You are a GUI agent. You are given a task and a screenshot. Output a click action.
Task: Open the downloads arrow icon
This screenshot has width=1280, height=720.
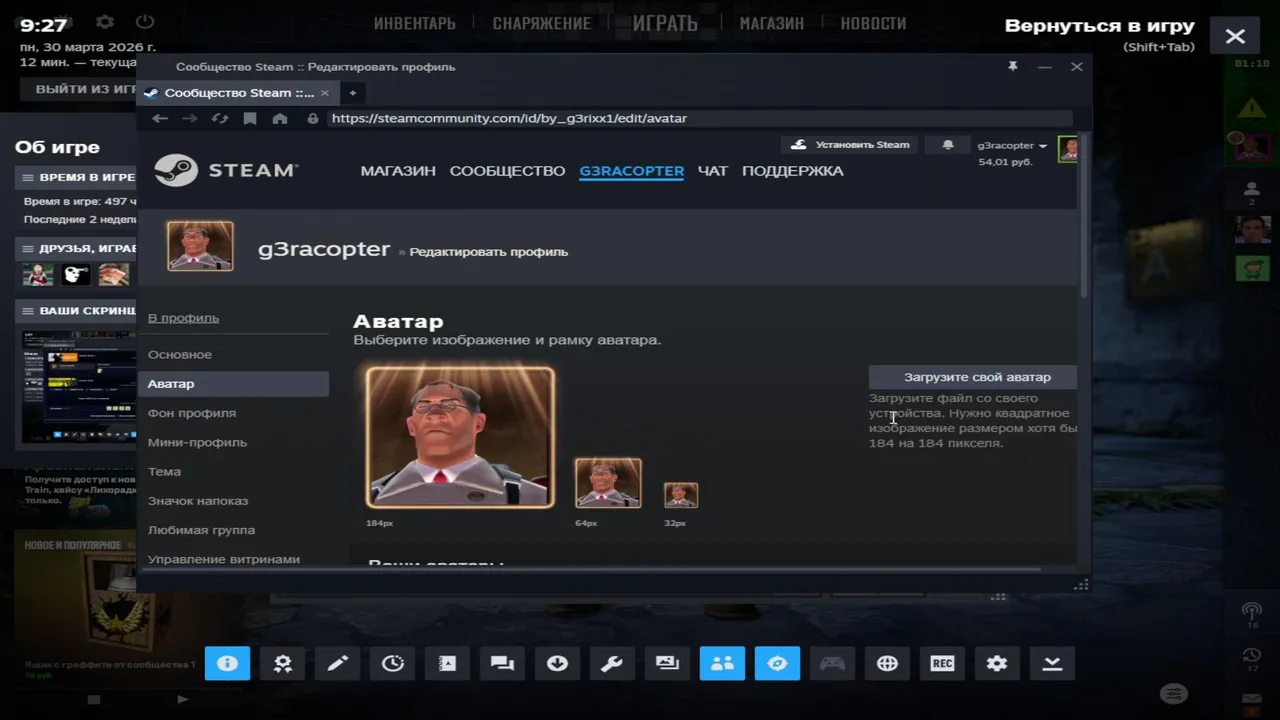[x=557, y=663]
